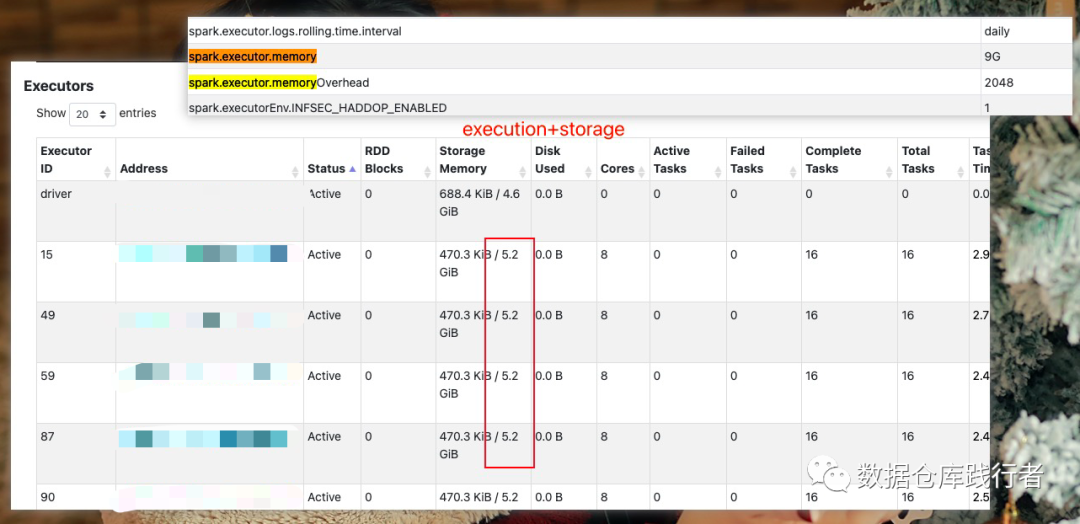Click the 2048 overhead value

click(999, 83)
